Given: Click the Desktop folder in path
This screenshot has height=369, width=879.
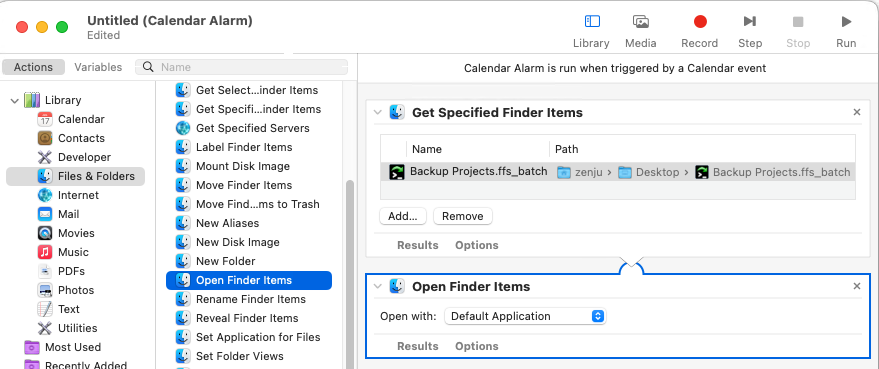Looking at the screenshot, I should [x=649, y=173].
